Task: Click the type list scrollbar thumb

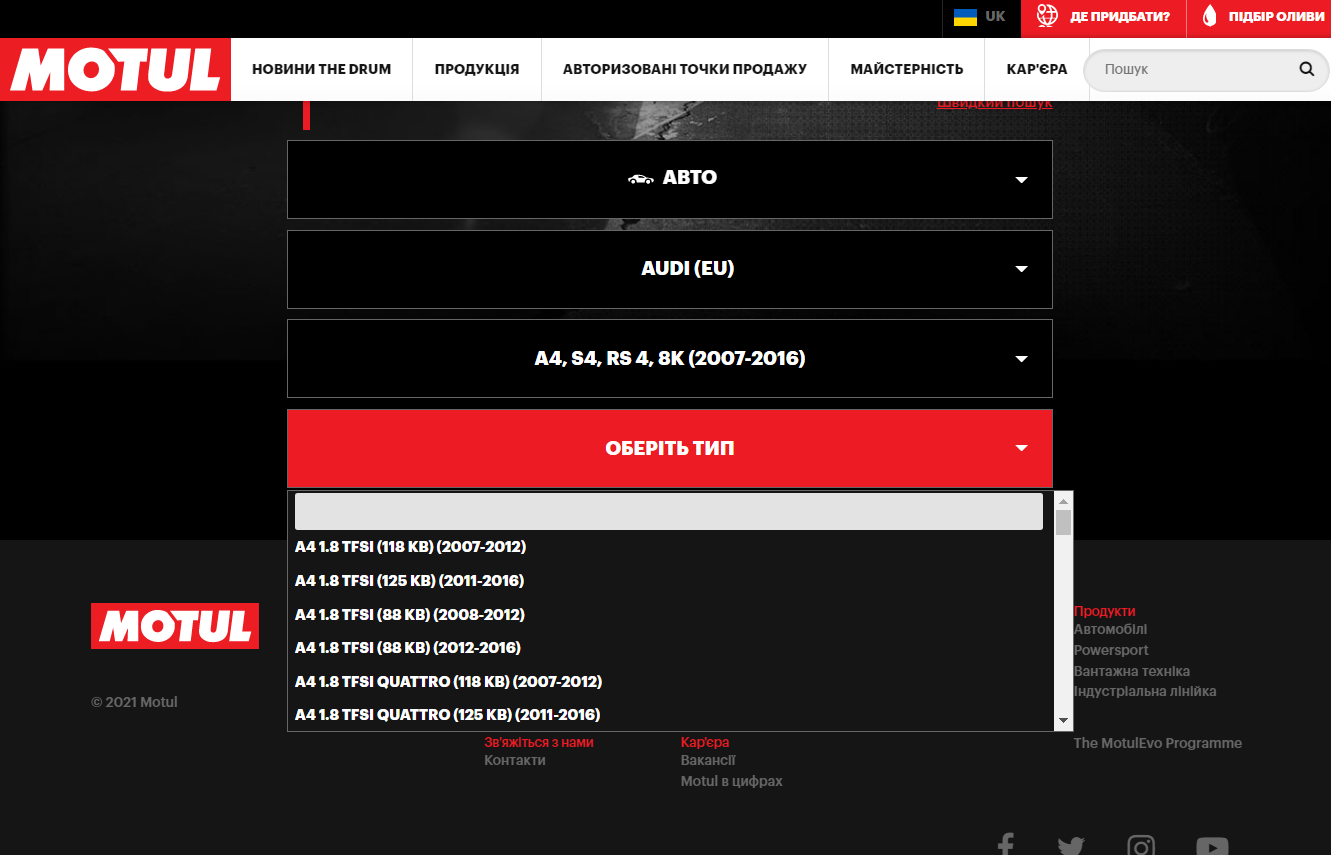Action: tap(1064, 522)
